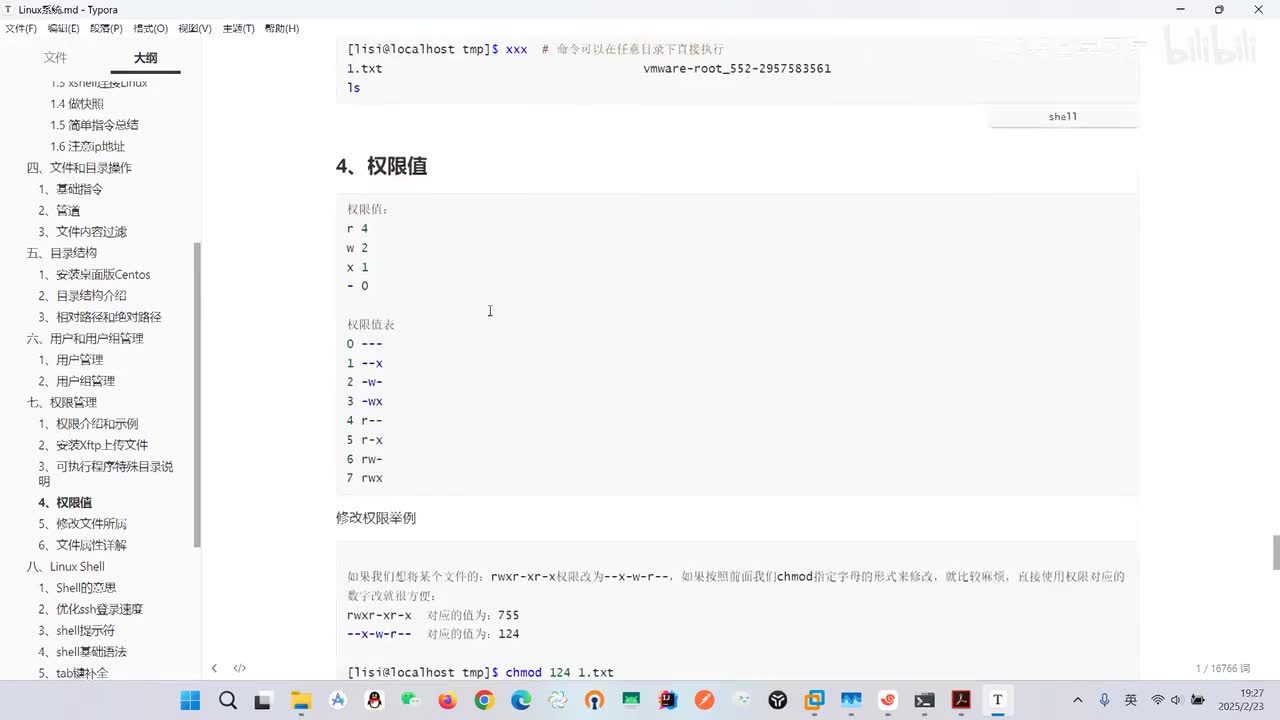Open Postman from the taskbar
1280x720 pixels.
[x=705, y=700]
